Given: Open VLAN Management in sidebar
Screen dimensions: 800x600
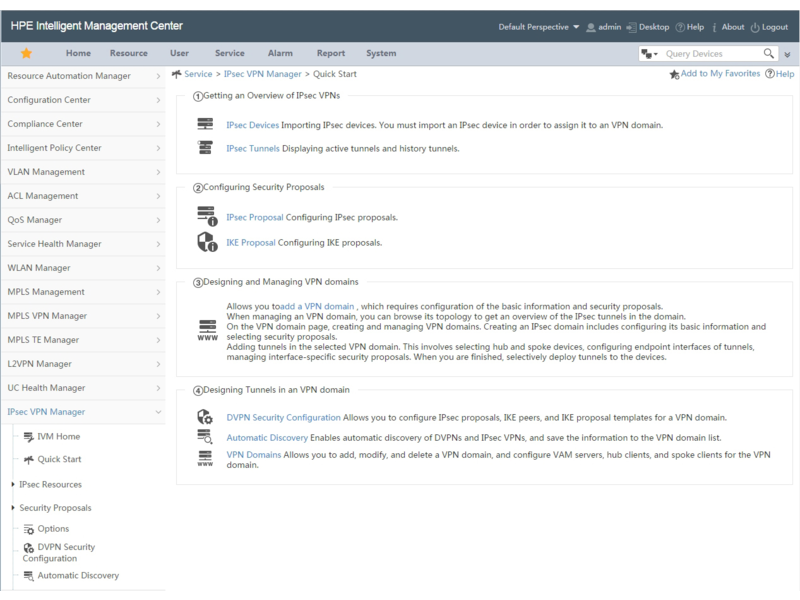Looking at the screenshot, I should pyautogui.click(x=83, y=172).
